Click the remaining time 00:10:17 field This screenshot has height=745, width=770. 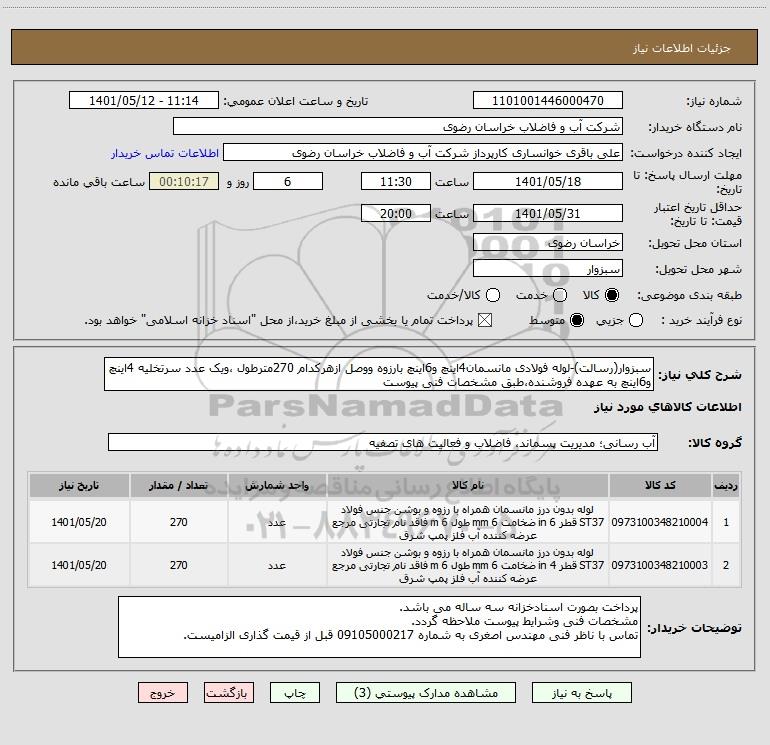click(x=184, y=181)
